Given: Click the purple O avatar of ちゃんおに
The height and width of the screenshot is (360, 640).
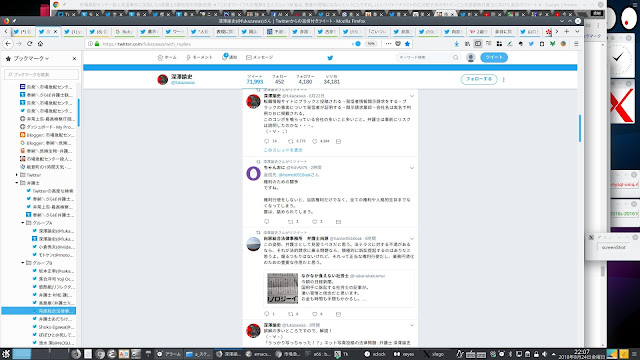Looking at the screenshot, I should [x=253, y=173].
